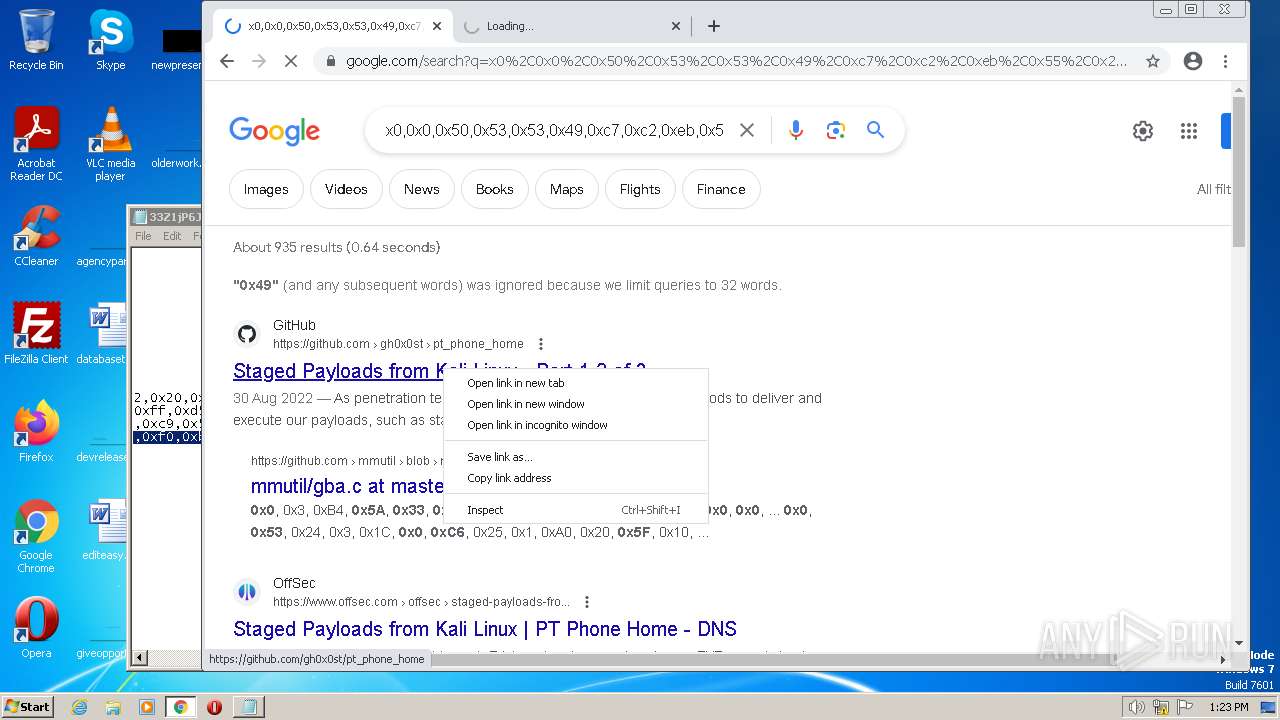
Task: Open Google quick settings gear
Action: coord(1143,131)
